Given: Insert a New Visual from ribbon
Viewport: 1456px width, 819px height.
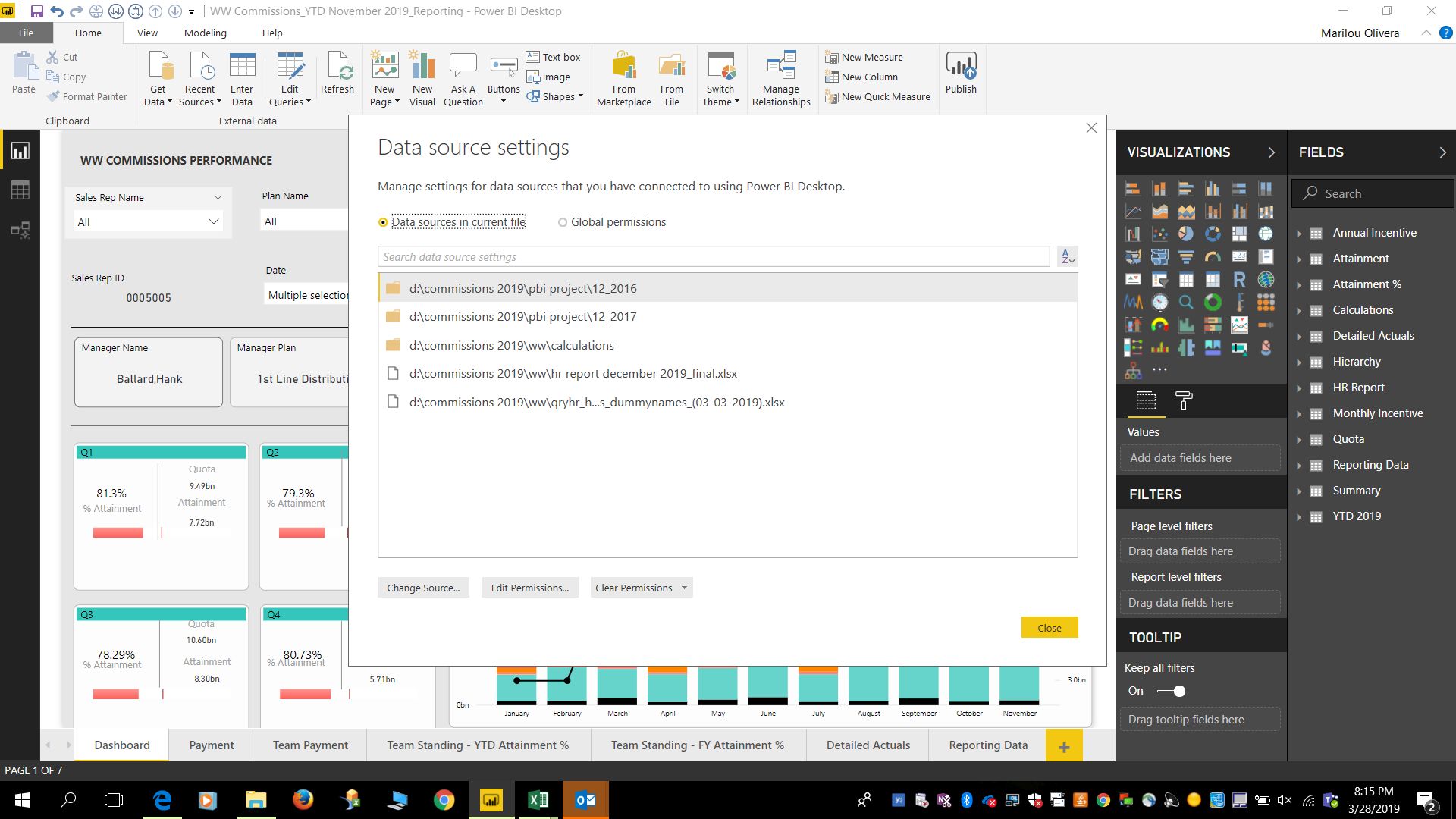Looking at the screenshot, I should 422,79.
